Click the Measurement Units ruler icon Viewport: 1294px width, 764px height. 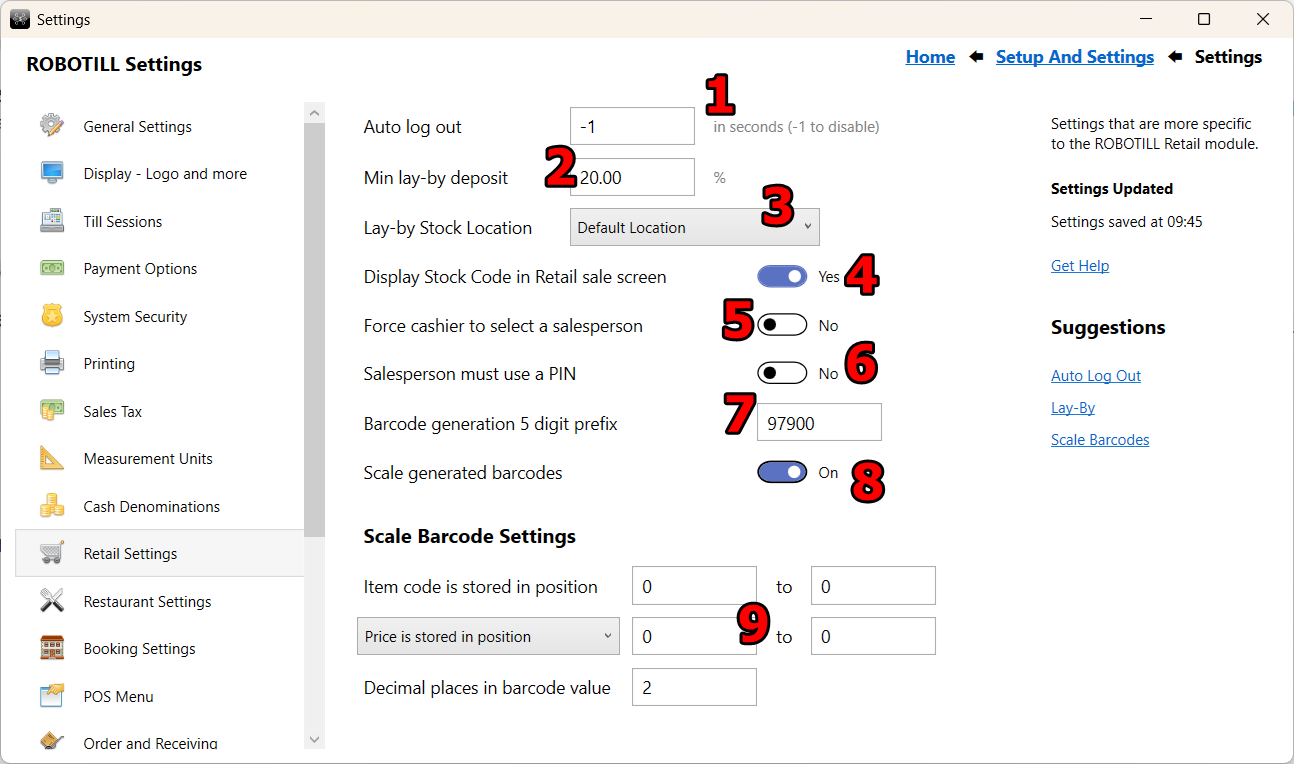point(52,458)
